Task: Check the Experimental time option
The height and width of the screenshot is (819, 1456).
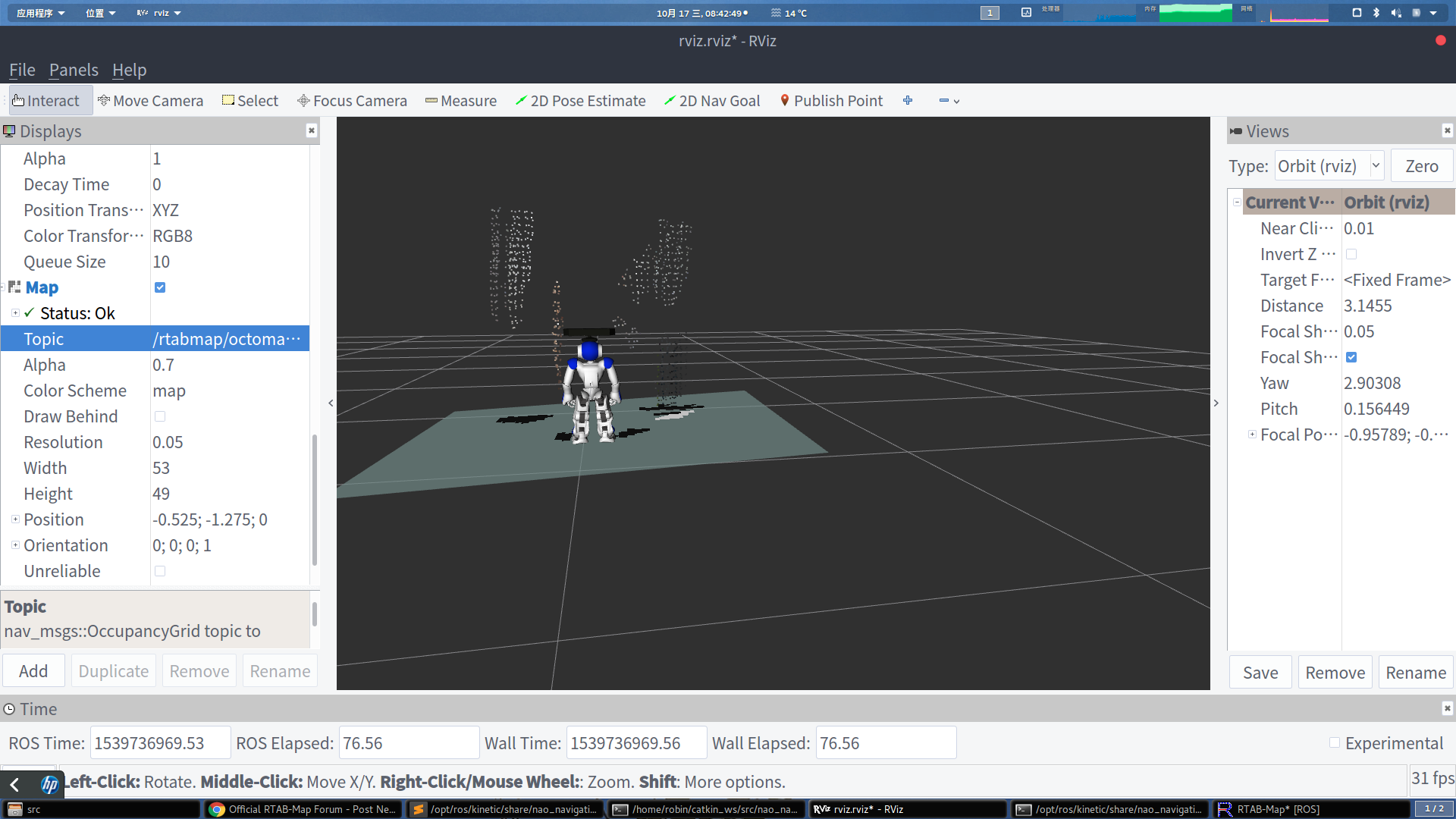Action: [1335, 743]
